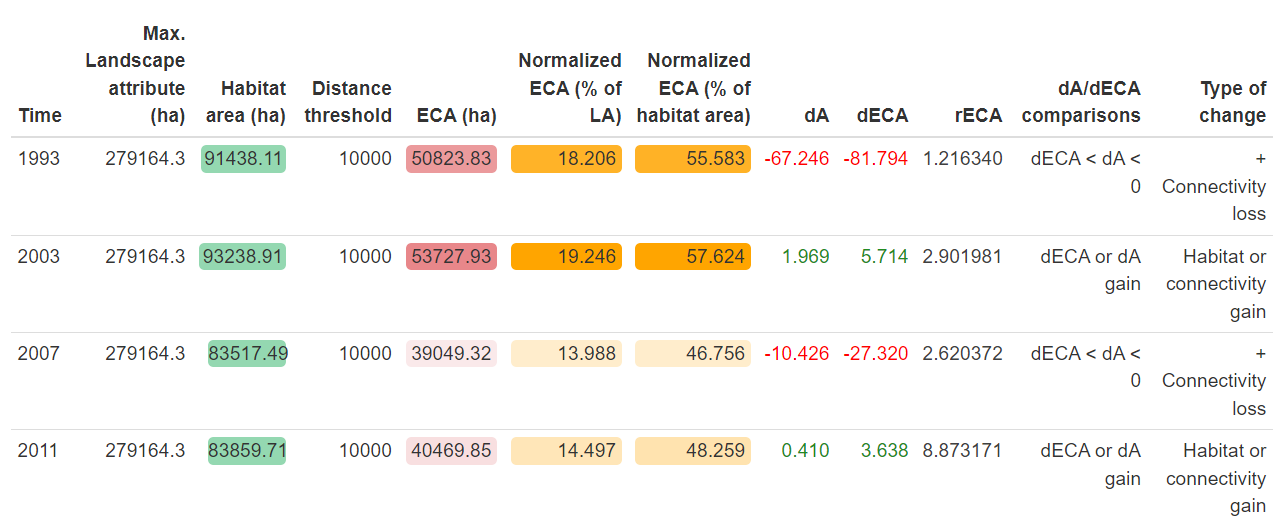Screen dimensions: 1281x527
Task: Click the rECA column header
Action: pos(978,115)
